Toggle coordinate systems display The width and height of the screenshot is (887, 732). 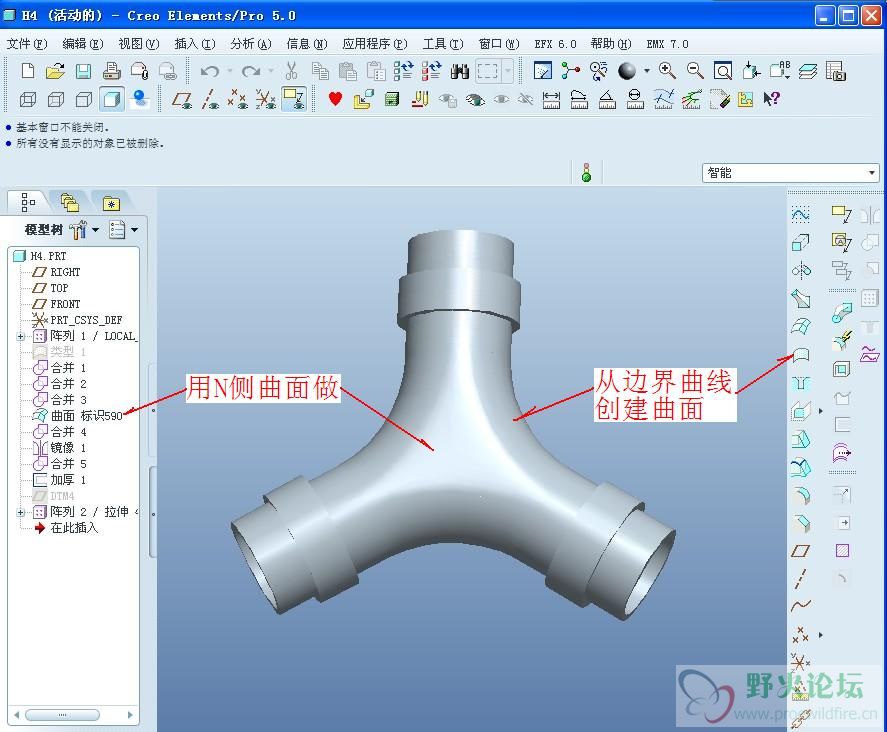[x=266, y=100]
